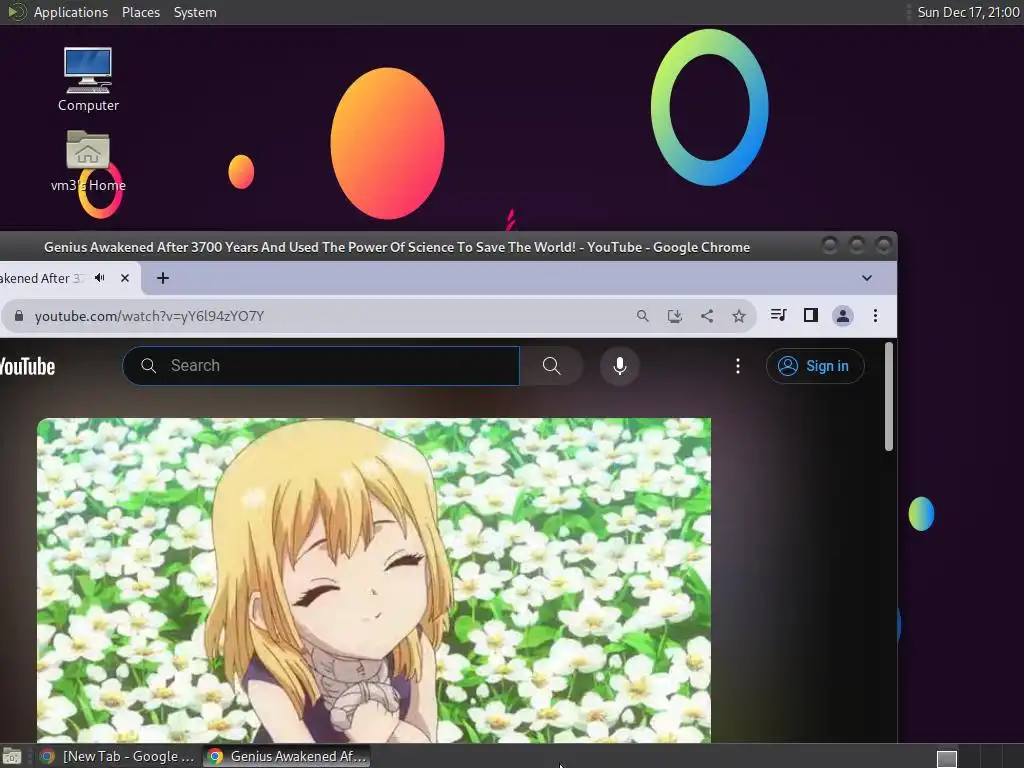Search with voice using microphone button
This screenshot has height=768, width=1024.
(x=620, y=366)
